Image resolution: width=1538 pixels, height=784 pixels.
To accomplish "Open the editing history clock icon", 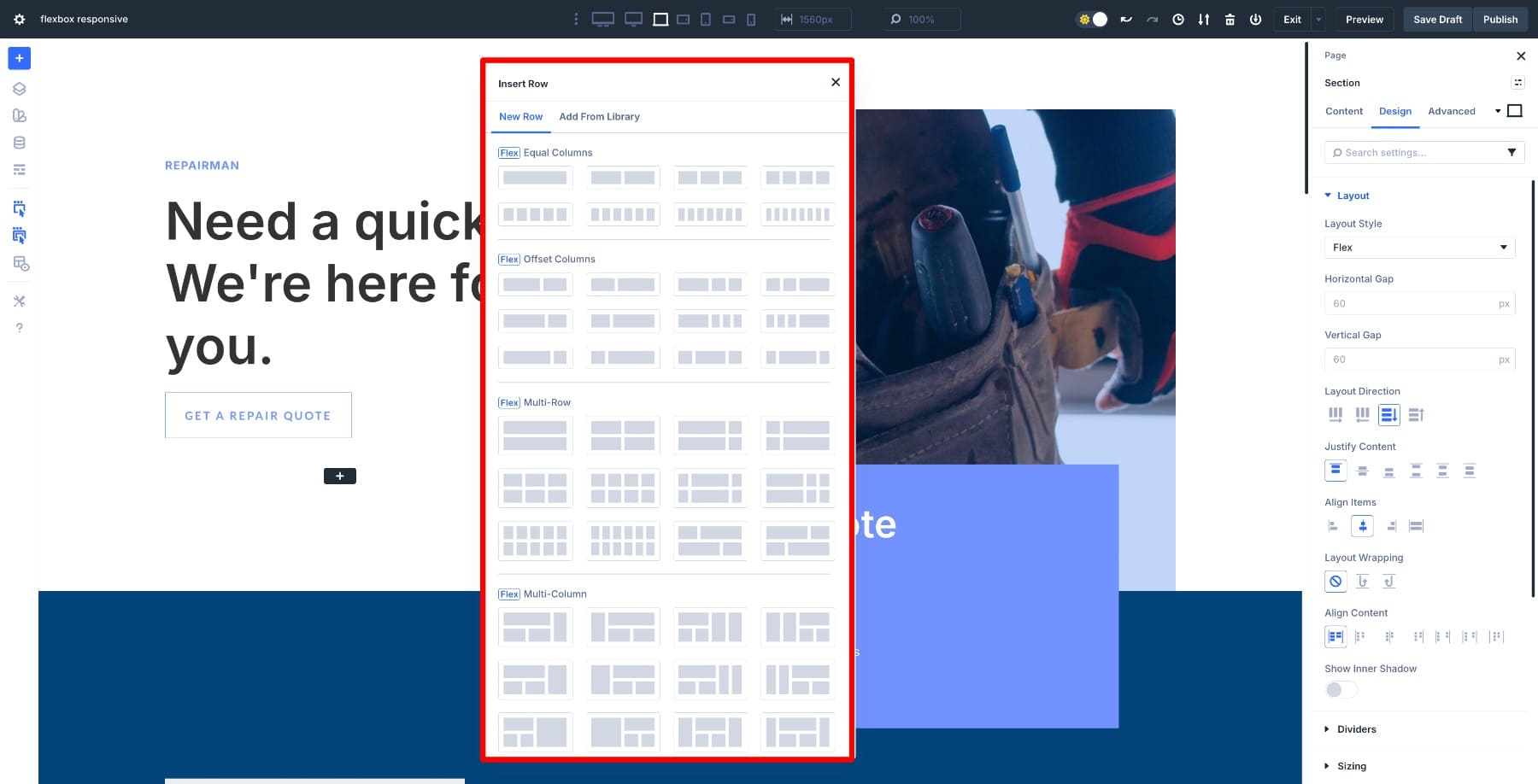I will click(x=1178, y=19).
